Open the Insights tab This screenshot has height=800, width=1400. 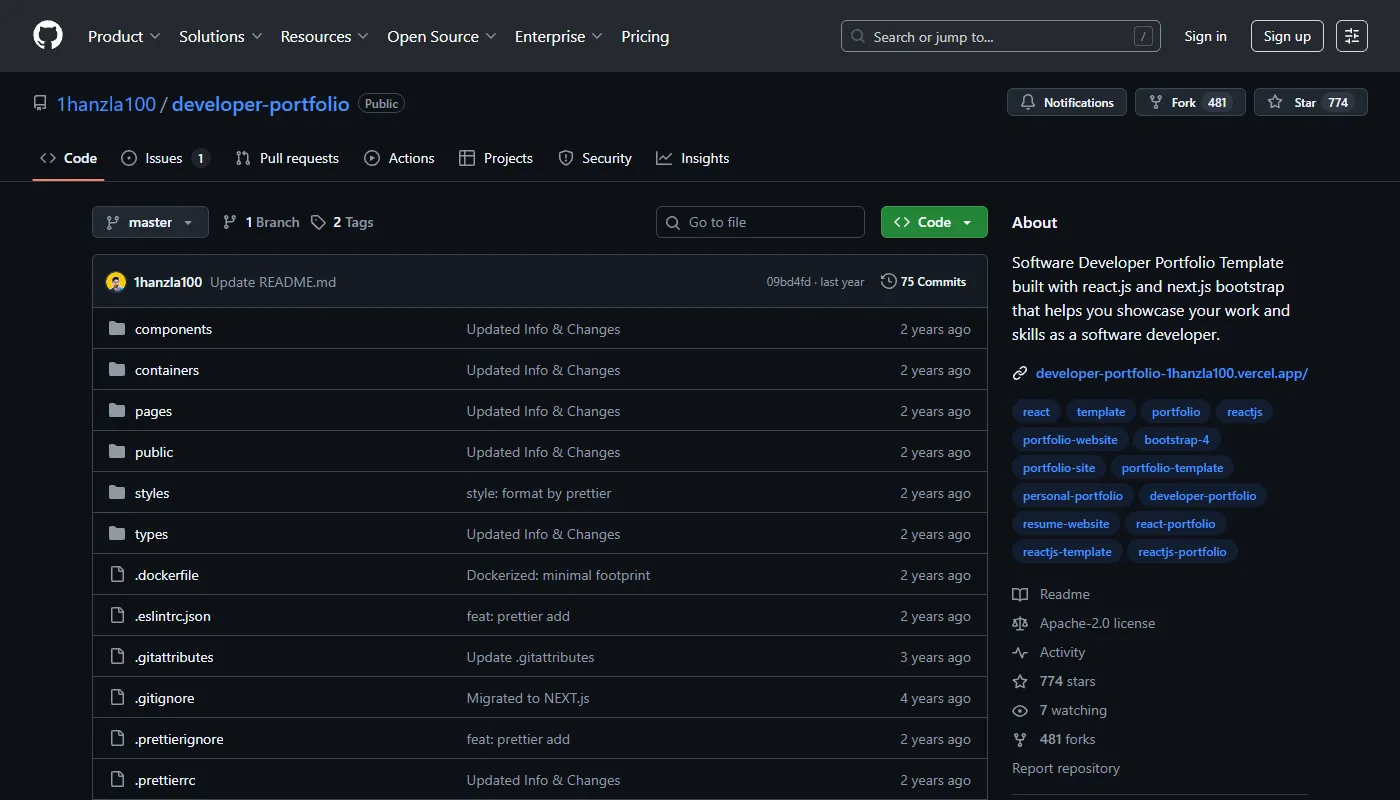[692, 158]
